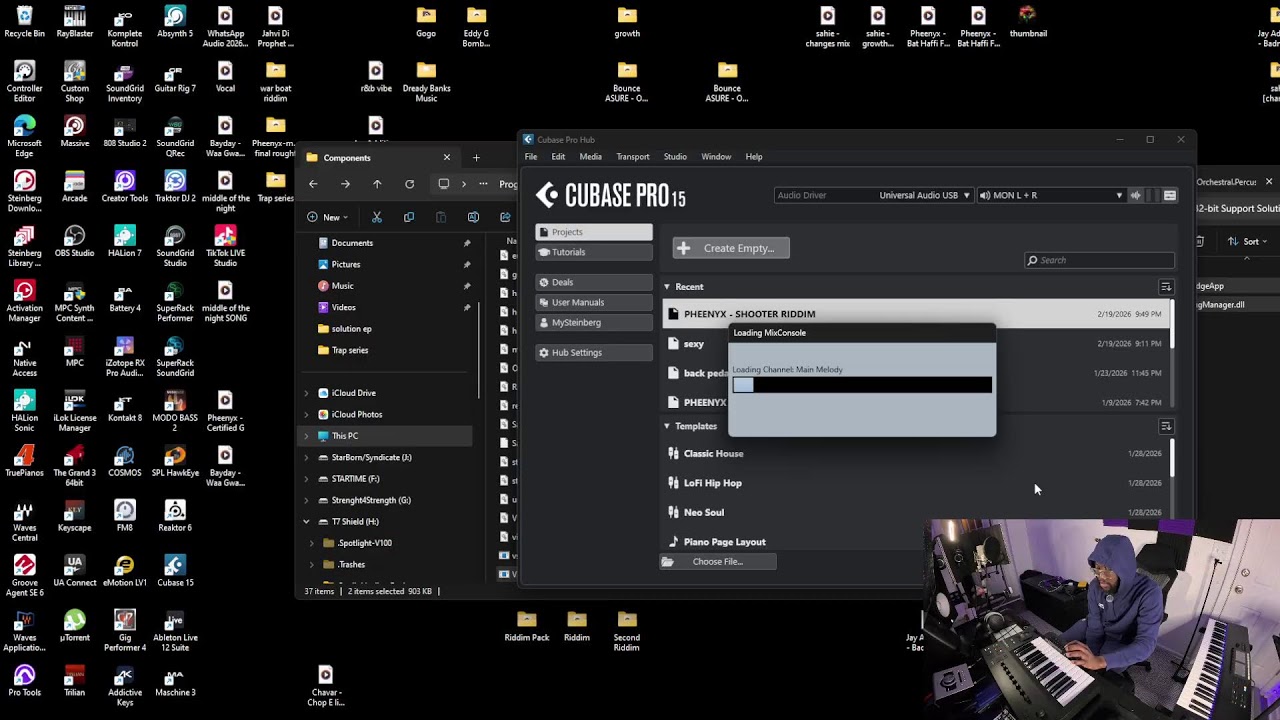Open the Tutorials section in Cubase Hub
The height and width of the screenshot is (720, 1280).
(594, 252)
